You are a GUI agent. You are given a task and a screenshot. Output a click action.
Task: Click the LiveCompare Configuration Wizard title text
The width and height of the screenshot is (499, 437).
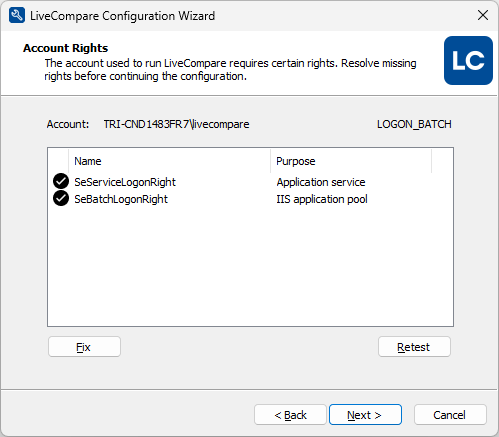(123, 16)
